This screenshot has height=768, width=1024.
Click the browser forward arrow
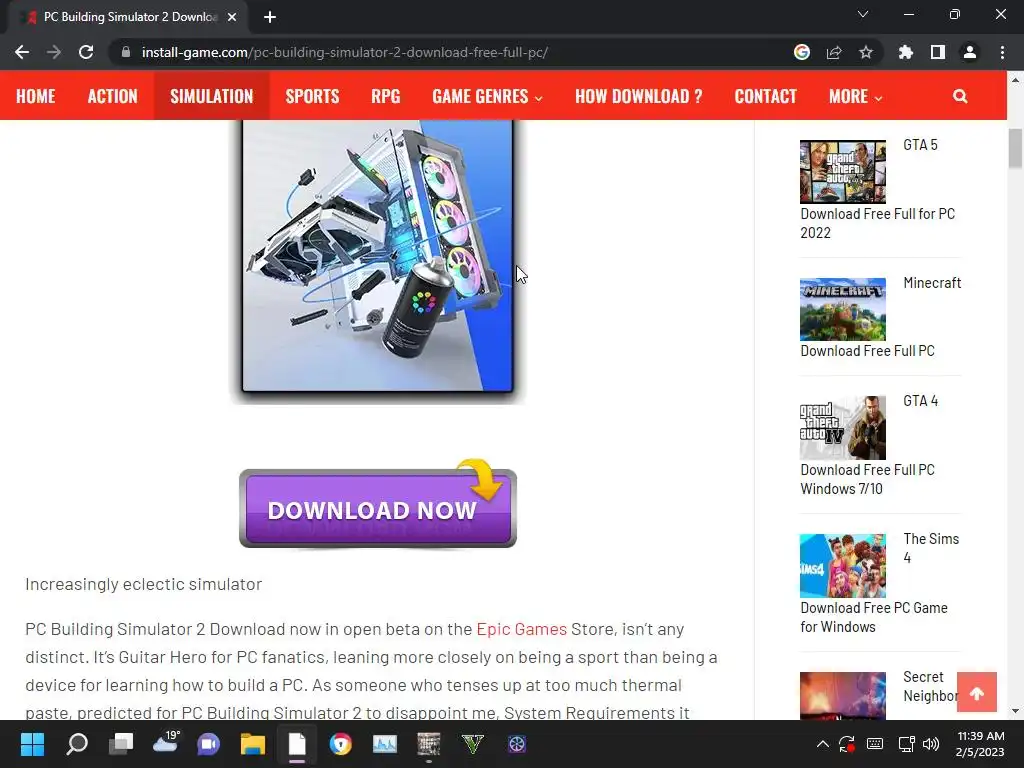point(54,52)
